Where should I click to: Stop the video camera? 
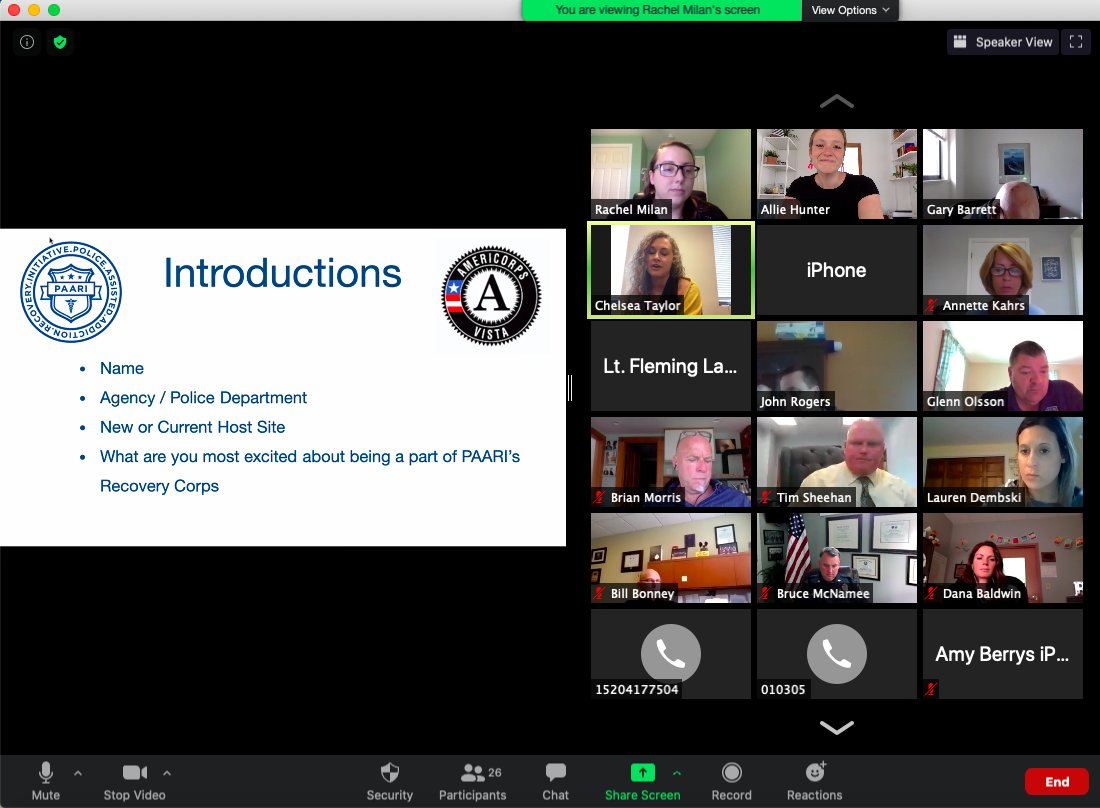point(134,781)
